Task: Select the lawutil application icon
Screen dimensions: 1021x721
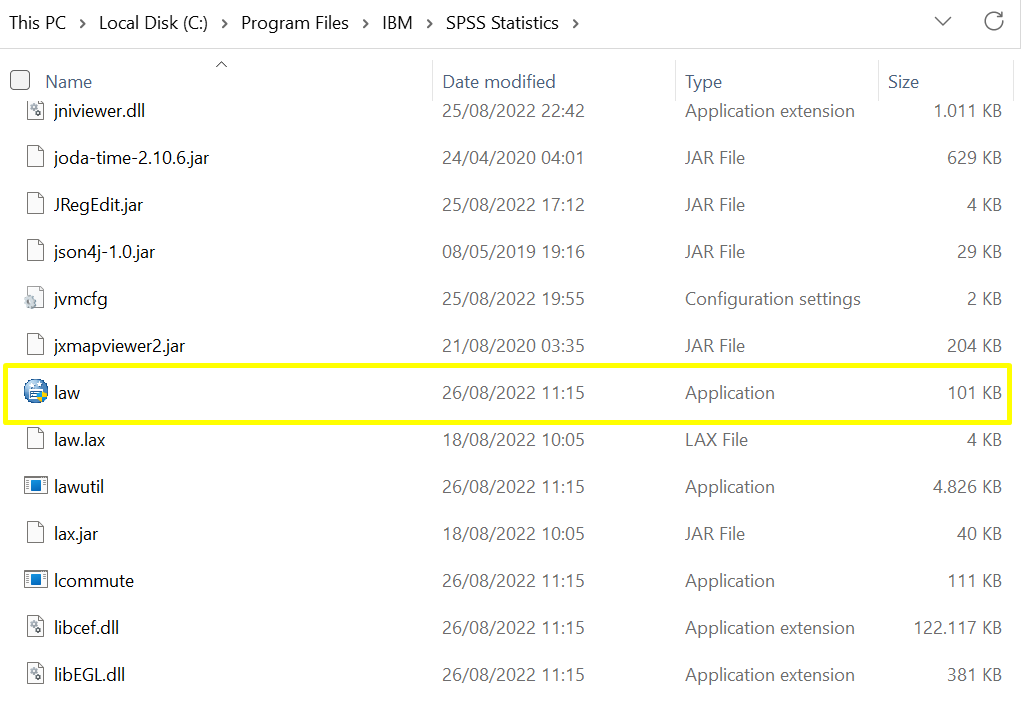Action: point(36,487)
